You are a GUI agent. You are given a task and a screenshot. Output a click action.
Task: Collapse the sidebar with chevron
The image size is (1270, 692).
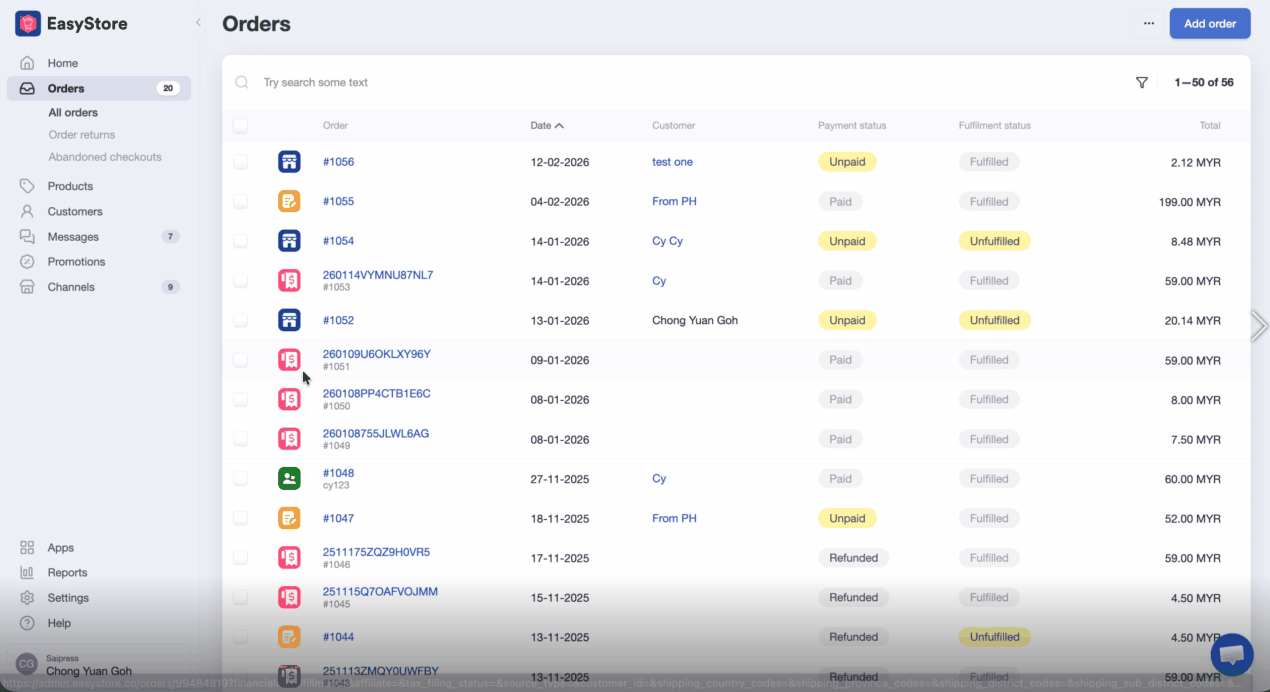tap(198, 23)
